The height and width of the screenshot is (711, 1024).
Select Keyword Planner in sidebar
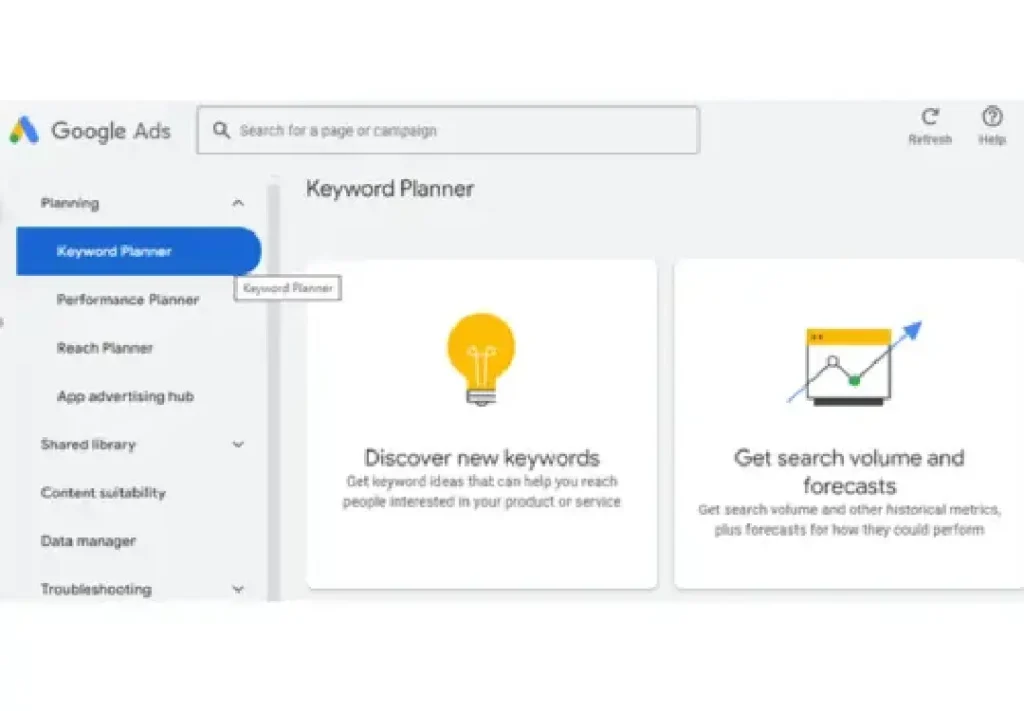pos(114,252)
